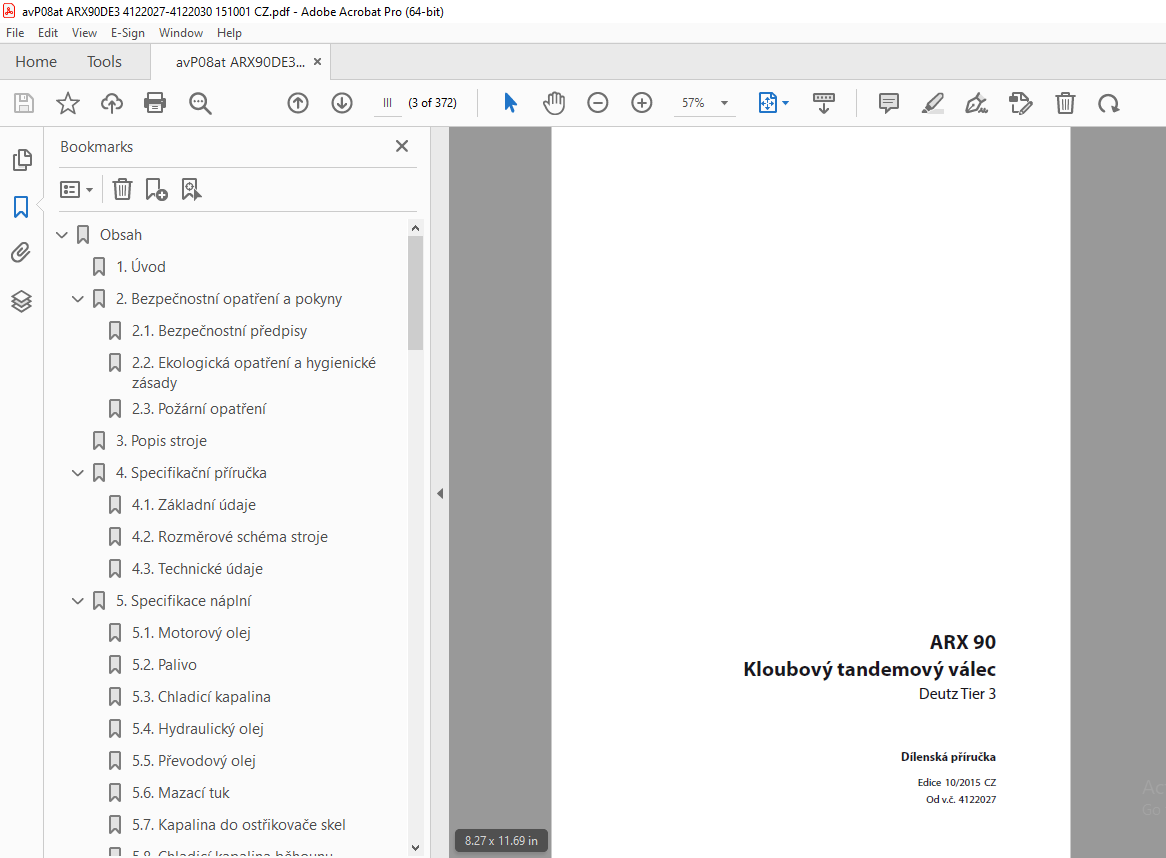This screenshot has width=1166, height=858.
Task: Close the Bookmarks panel
Action: pos(402,146)
